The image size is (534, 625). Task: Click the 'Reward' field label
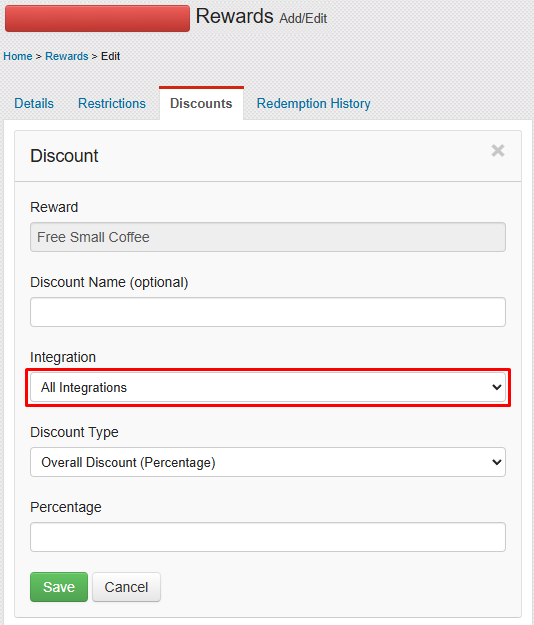pos(54,207)
